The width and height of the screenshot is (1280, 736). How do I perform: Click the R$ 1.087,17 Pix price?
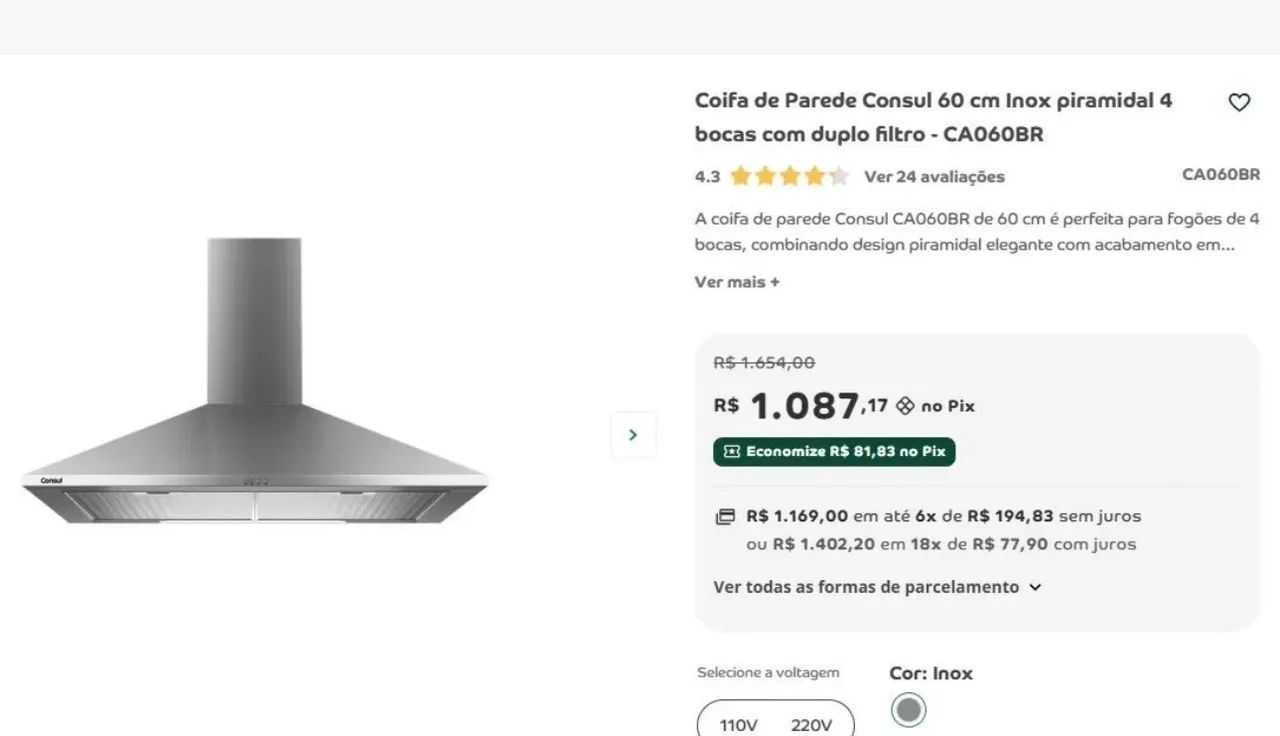click(x=801, y=406)
